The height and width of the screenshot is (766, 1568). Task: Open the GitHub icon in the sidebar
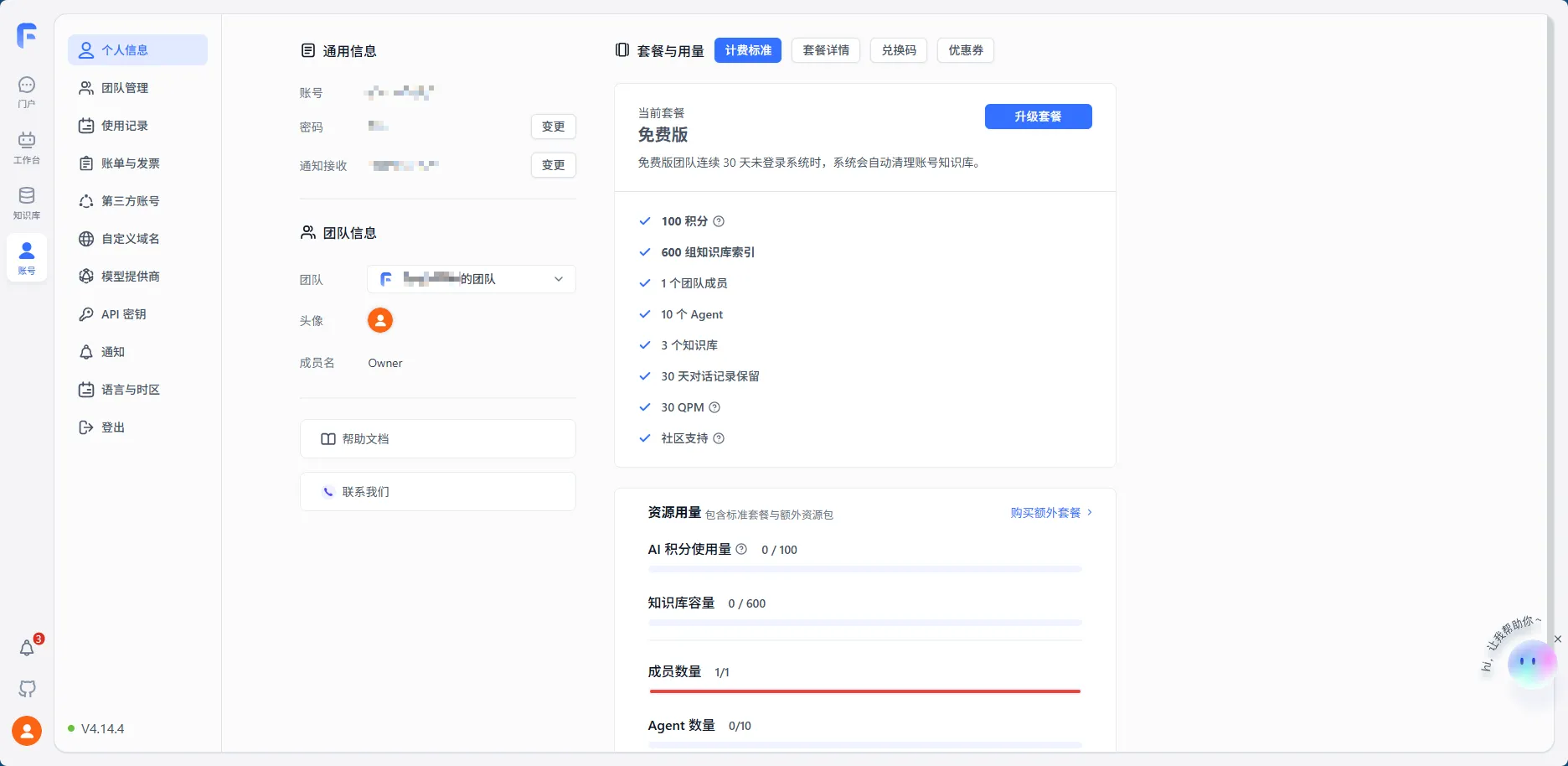coord(27,688)
